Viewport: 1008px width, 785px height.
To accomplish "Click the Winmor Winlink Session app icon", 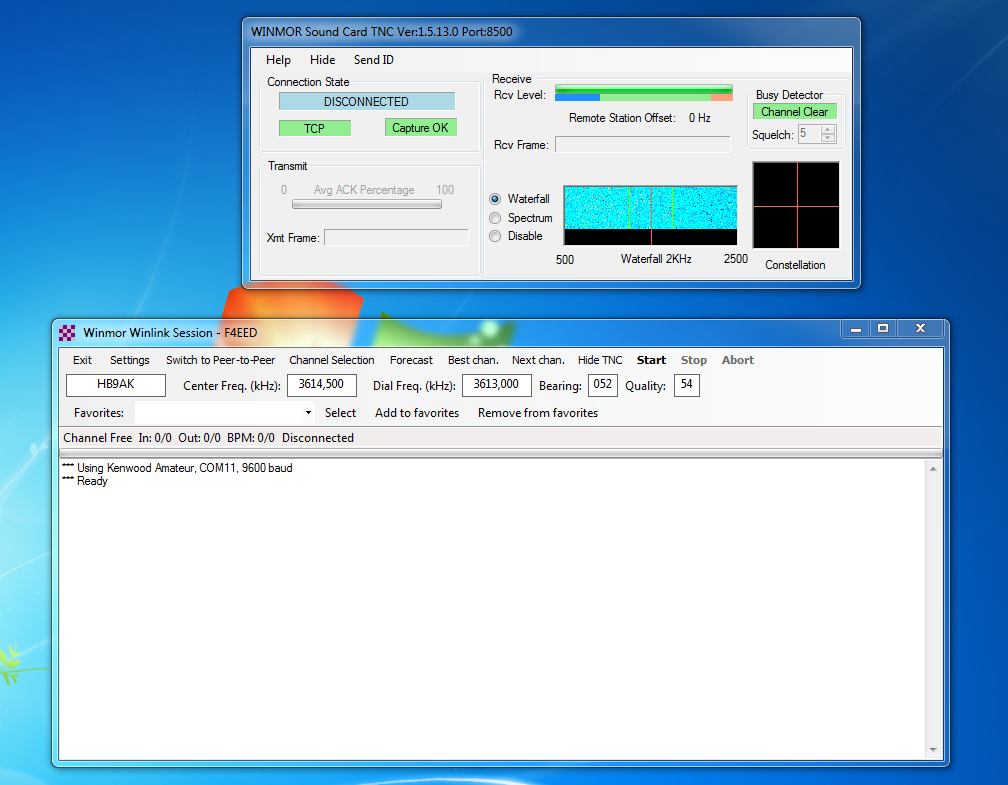I will pyautogui.click(x=67, y=333).
